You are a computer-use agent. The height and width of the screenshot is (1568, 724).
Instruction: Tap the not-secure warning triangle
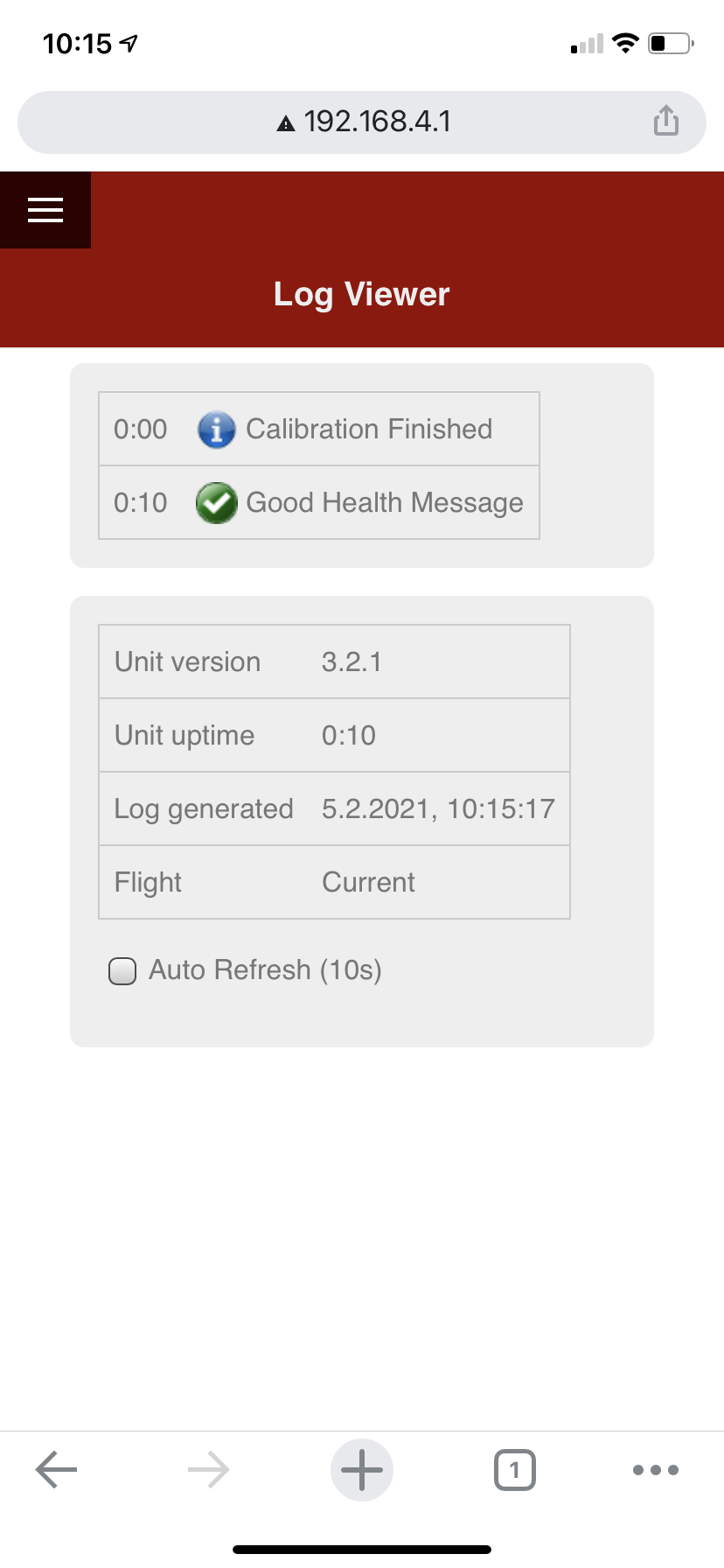tap(286, 123)
